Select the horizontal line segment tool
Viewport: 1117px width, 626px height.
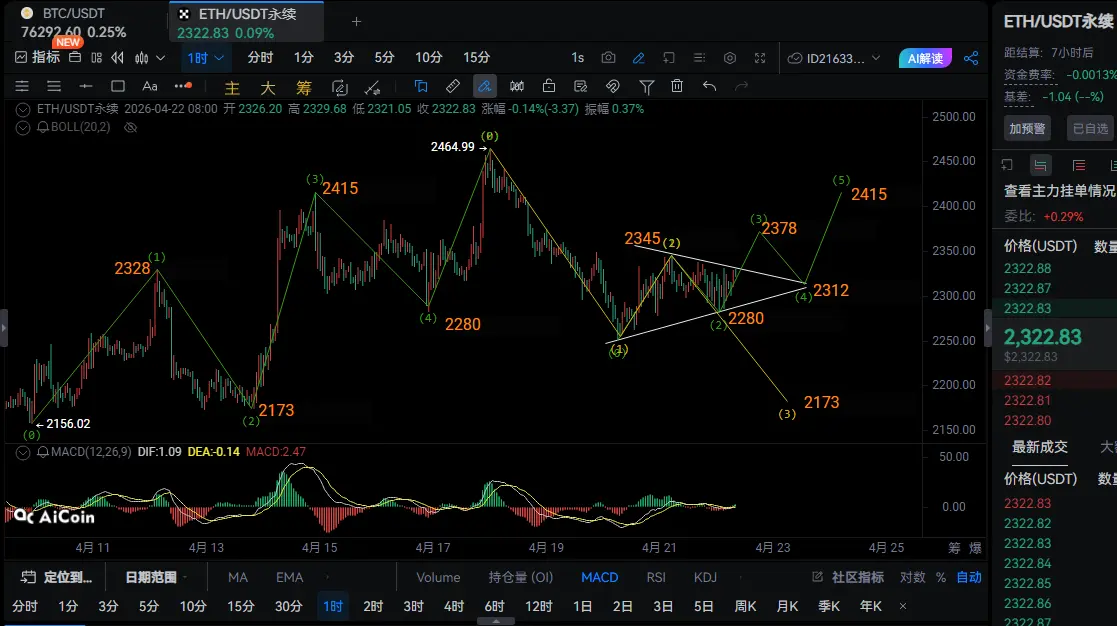point(86,86)
